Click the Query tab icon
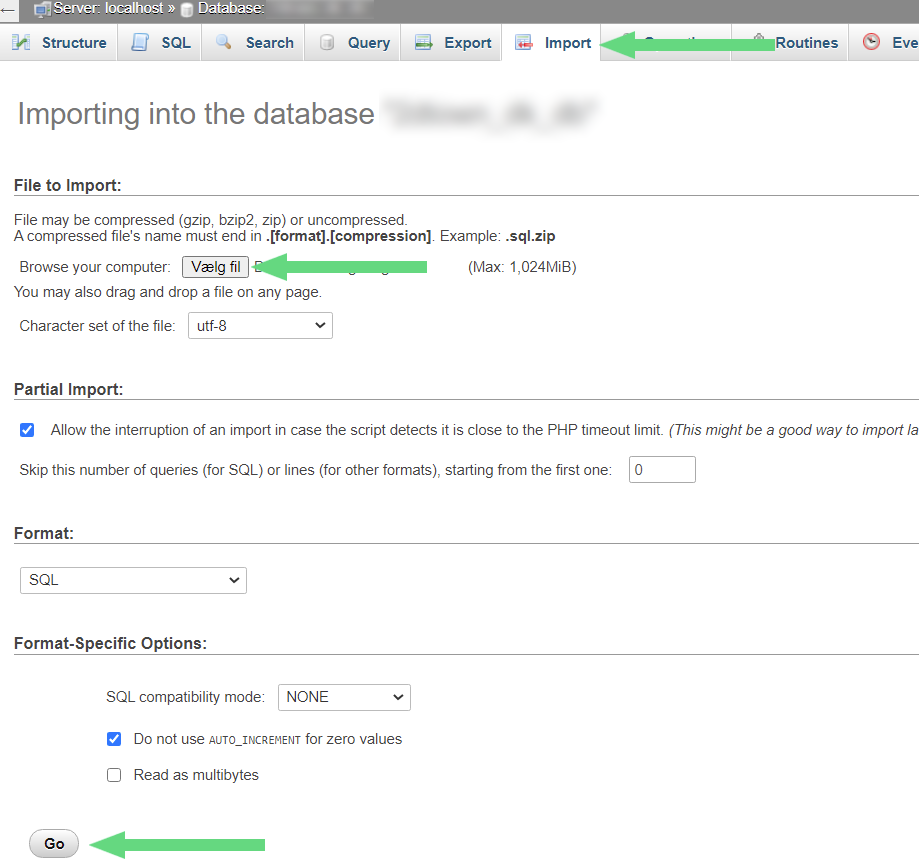Screen dimensions: 919x868 pyautogui.click(x=326, y=42)
